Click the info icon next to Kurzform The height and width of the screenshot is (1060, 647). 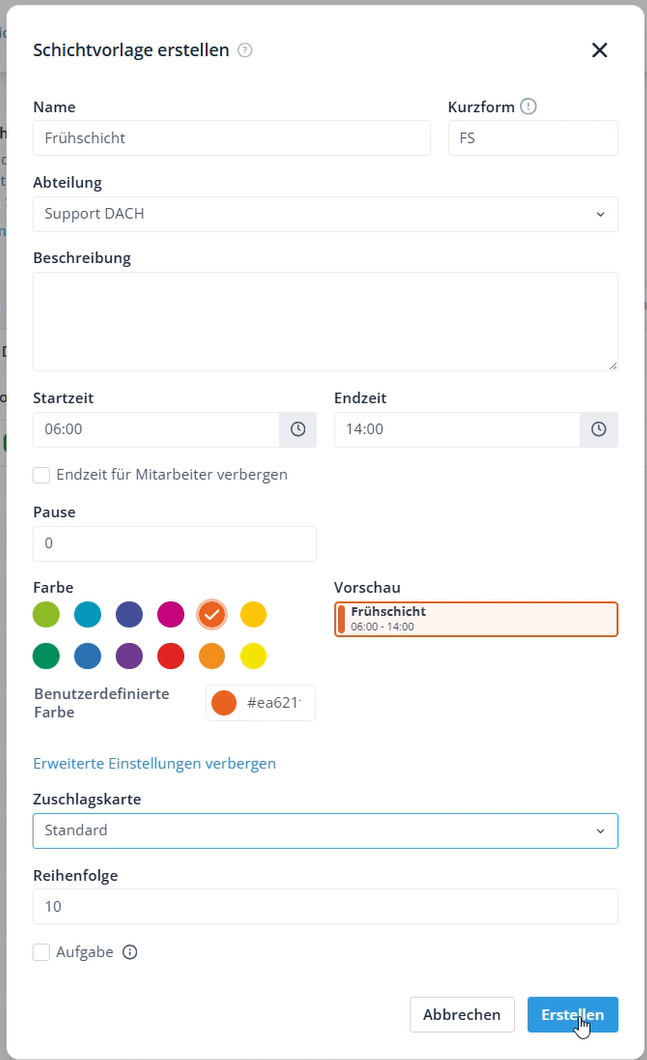529,106
